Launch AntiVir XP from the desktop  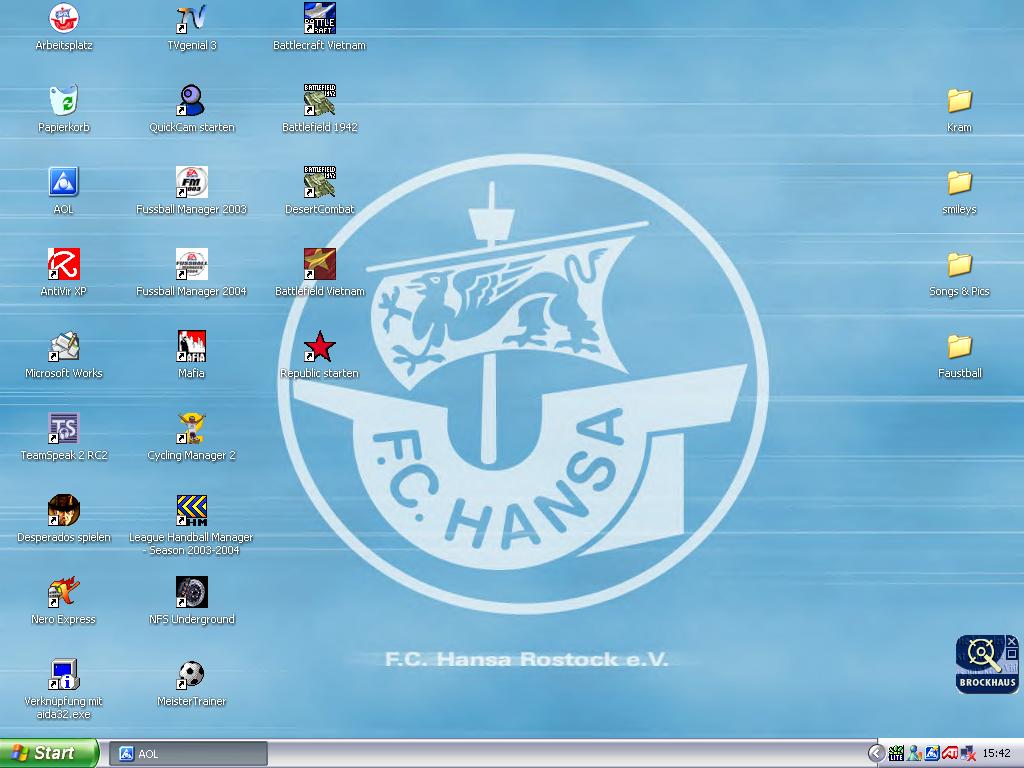click(x=64, y=265)
